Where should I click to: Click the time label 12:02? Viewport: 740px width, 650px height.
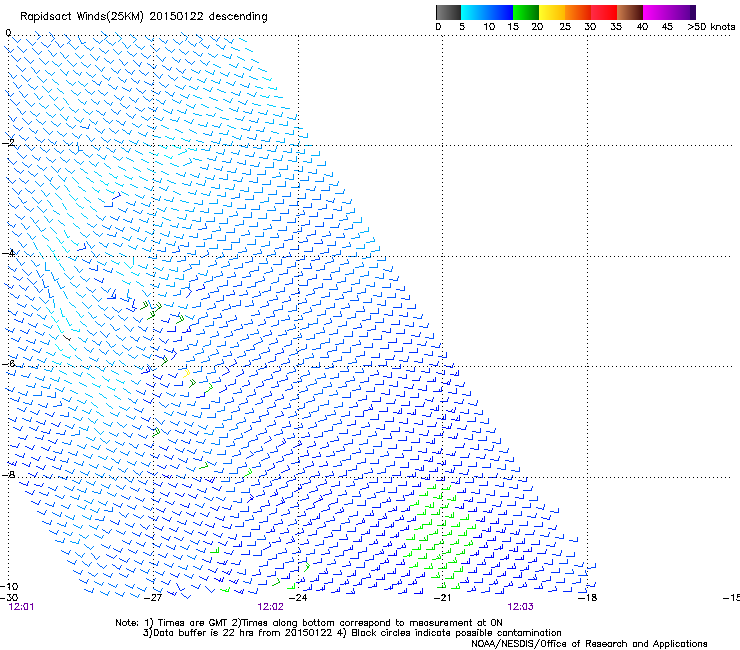coord(270,607)
